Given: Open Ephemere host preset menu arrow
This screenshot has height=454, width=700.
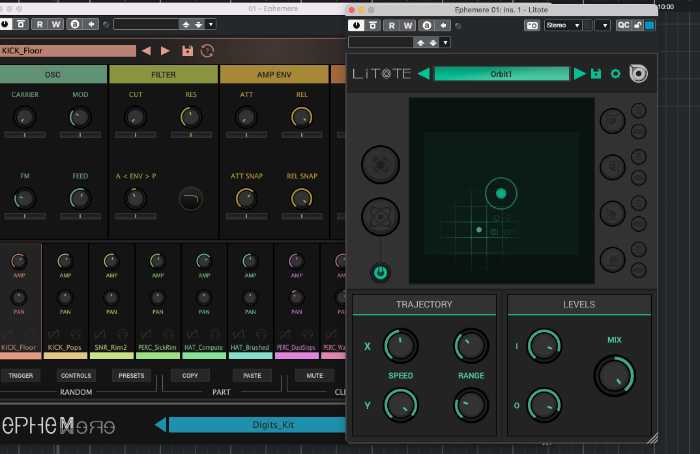Looking at the screenshot, I should coord(211,25).
